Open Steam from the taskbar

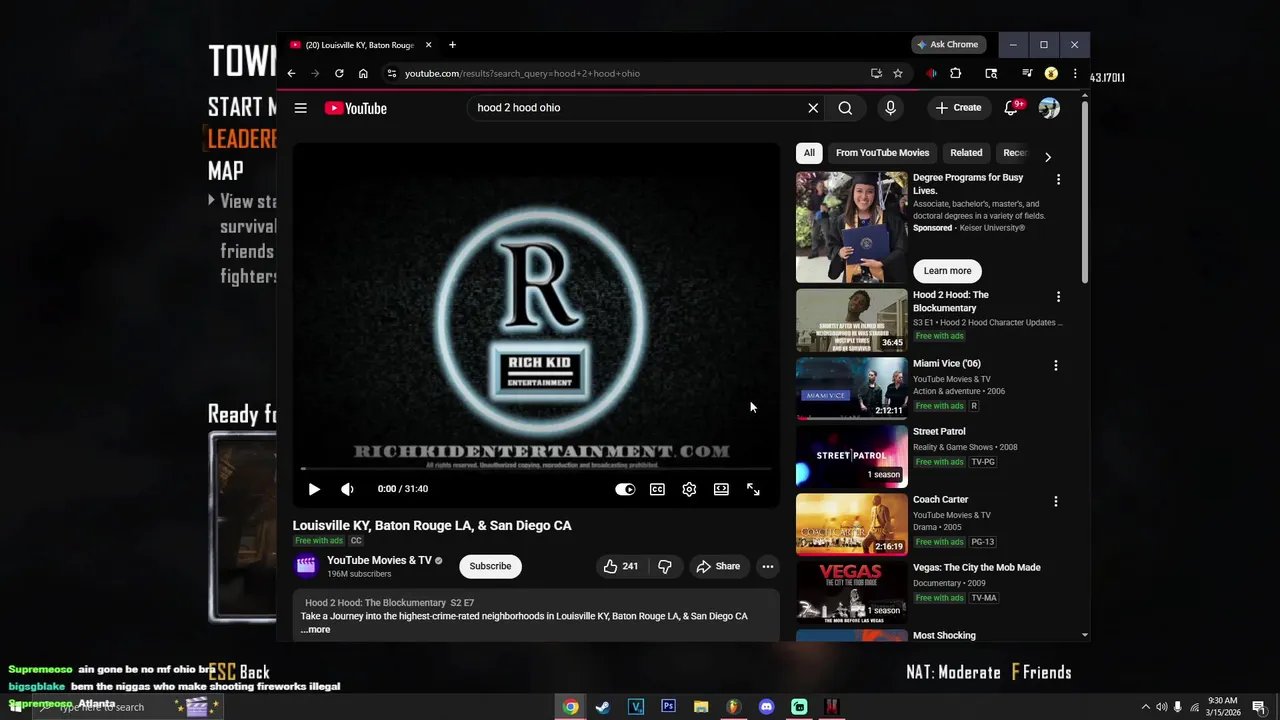(x=603, y=707)
